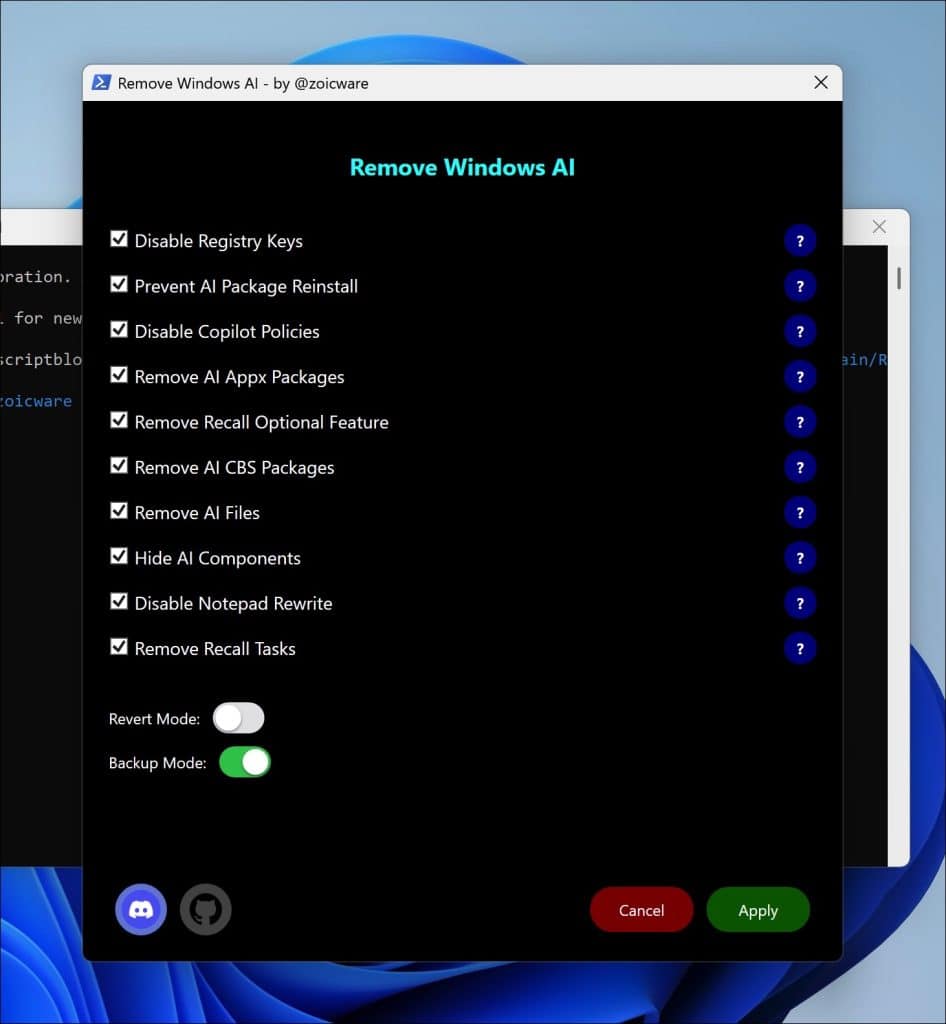The height and width of the screenshot is (1024, 946).
Task: Enable the Revert Mode toggle
Action: pos(238,717)
